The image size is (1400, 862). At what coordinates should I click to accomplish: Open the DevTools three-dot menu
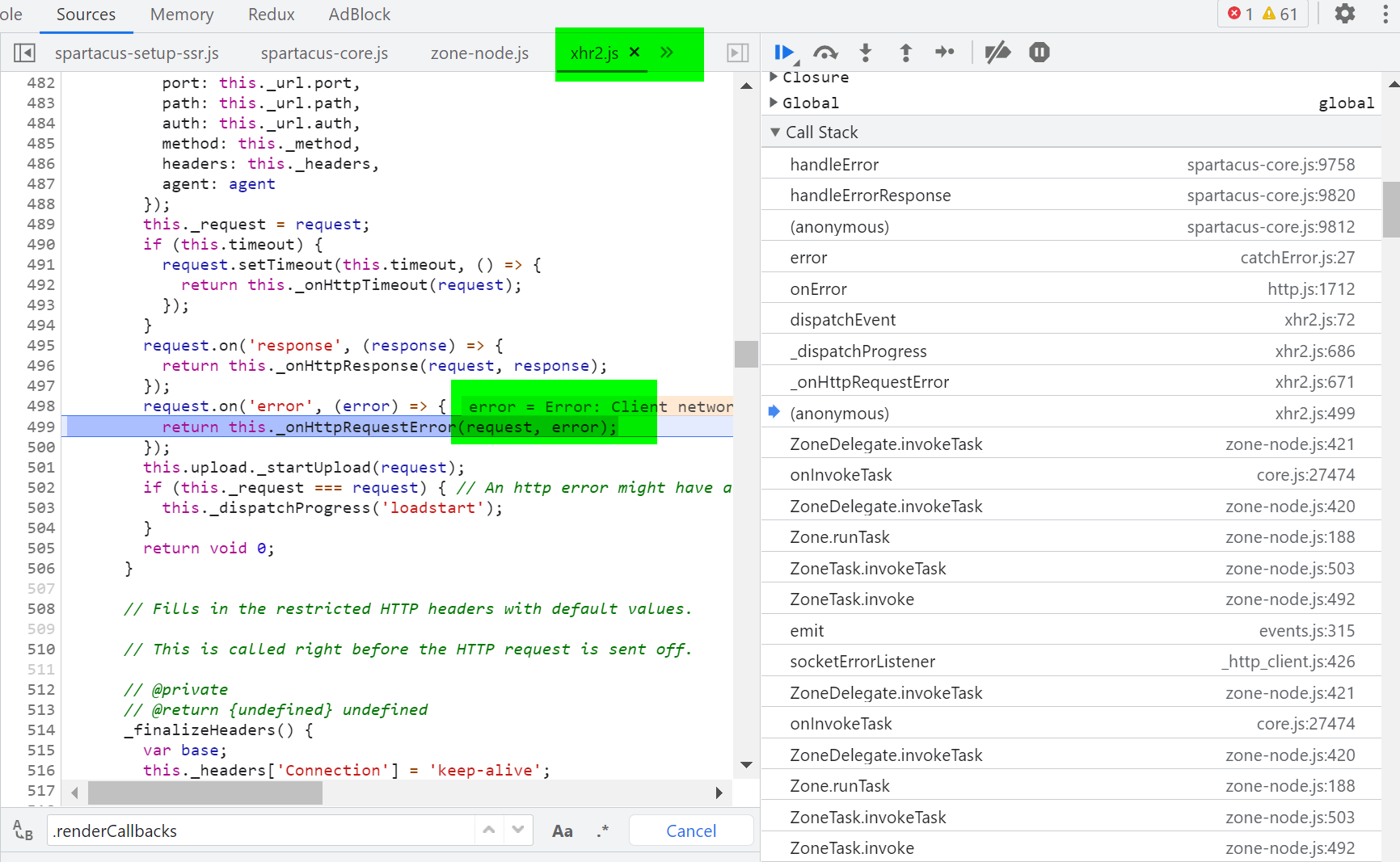(x=1385, y=14)
